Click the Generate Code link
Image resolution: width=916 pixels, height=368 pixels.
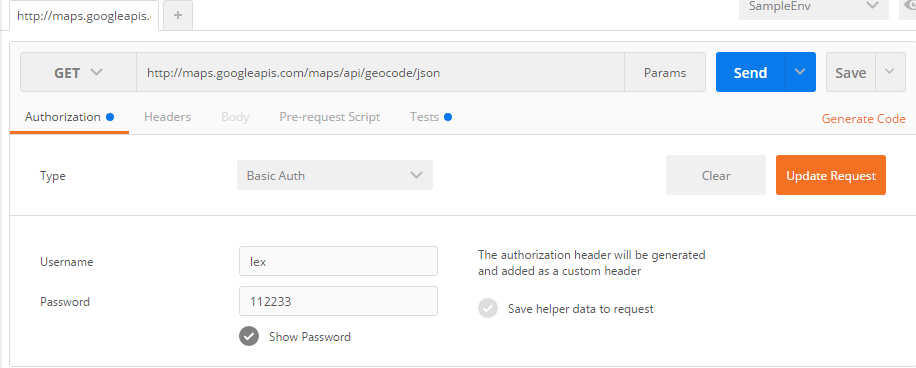863,119
